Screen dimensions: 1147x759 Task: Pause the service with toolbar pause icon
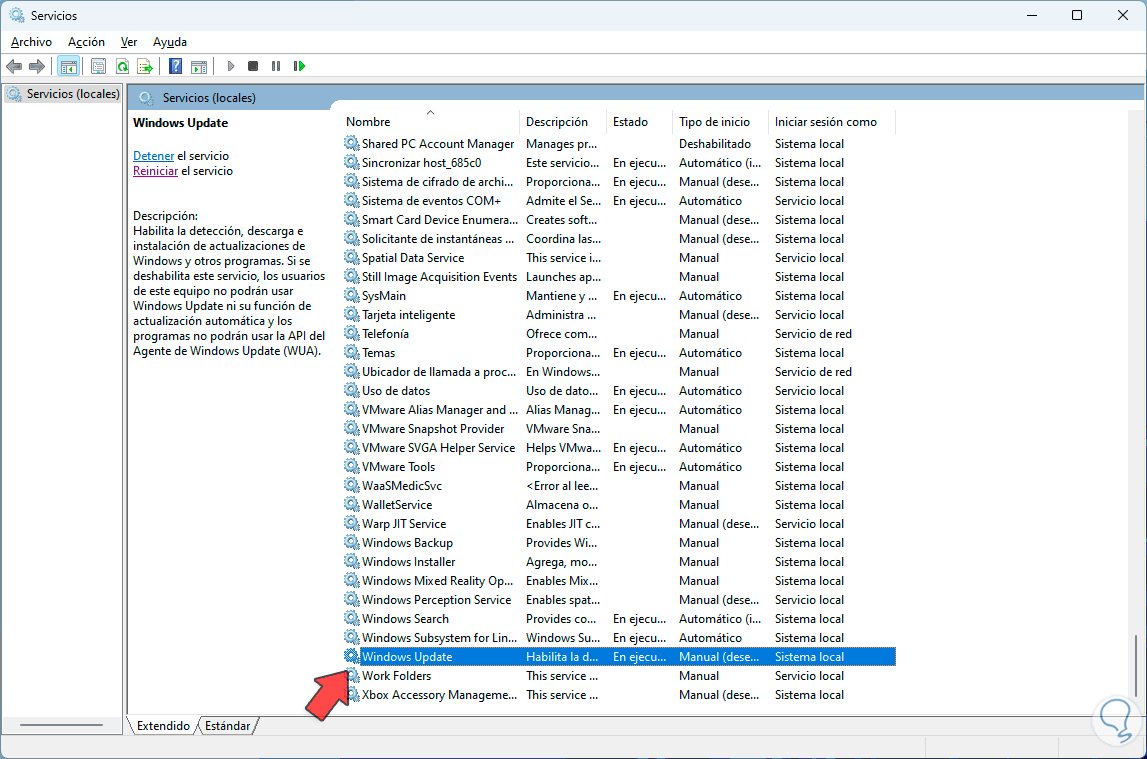tap(276, 67)
